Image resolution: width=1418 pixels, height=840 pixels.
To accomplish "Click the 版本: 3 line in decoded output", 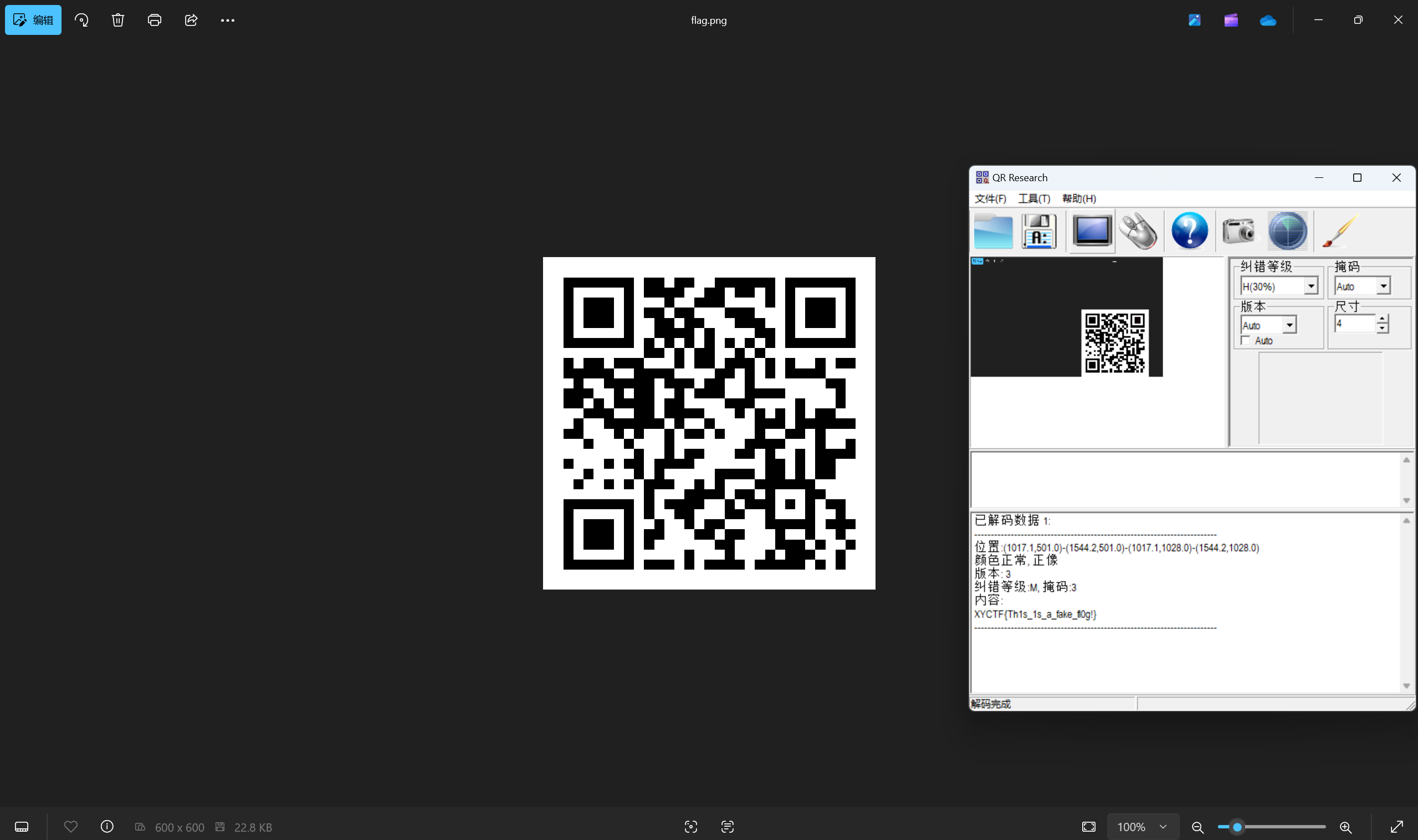I will tap(992, 574).
